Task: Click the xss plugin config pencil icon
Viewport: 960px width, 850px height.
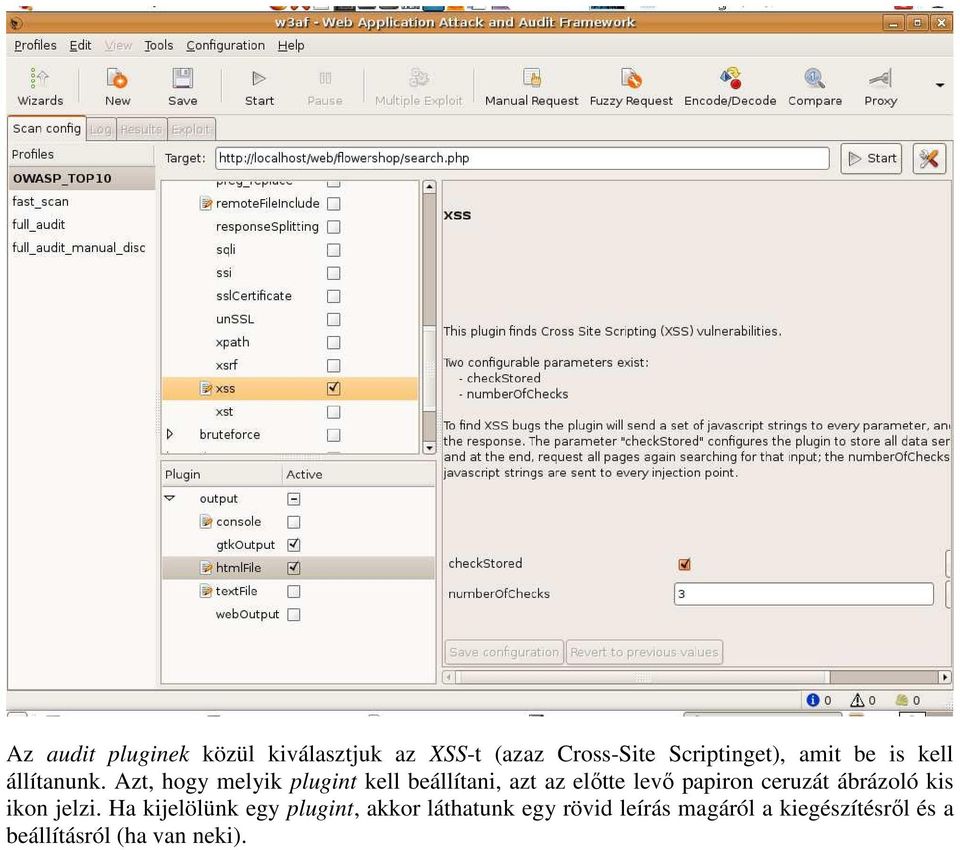Action: pyautogui.click(x=206, y=388)
